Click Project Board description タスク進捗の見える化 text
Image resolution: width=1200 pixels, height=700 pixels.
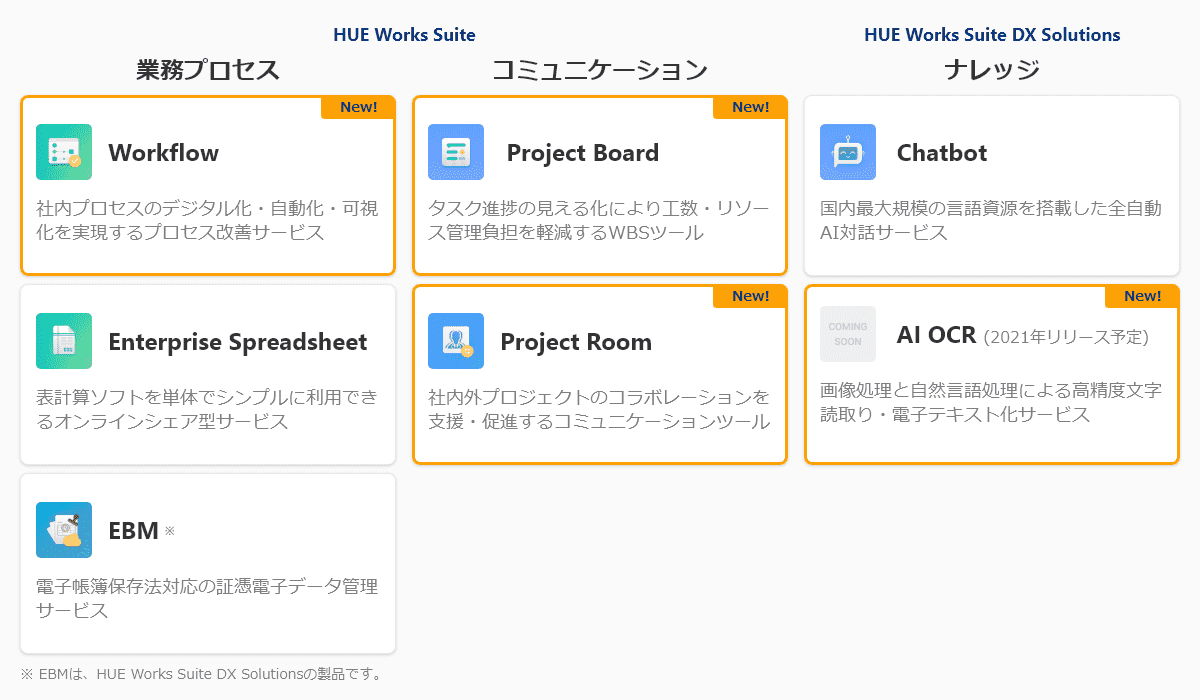tap(599, 221)
